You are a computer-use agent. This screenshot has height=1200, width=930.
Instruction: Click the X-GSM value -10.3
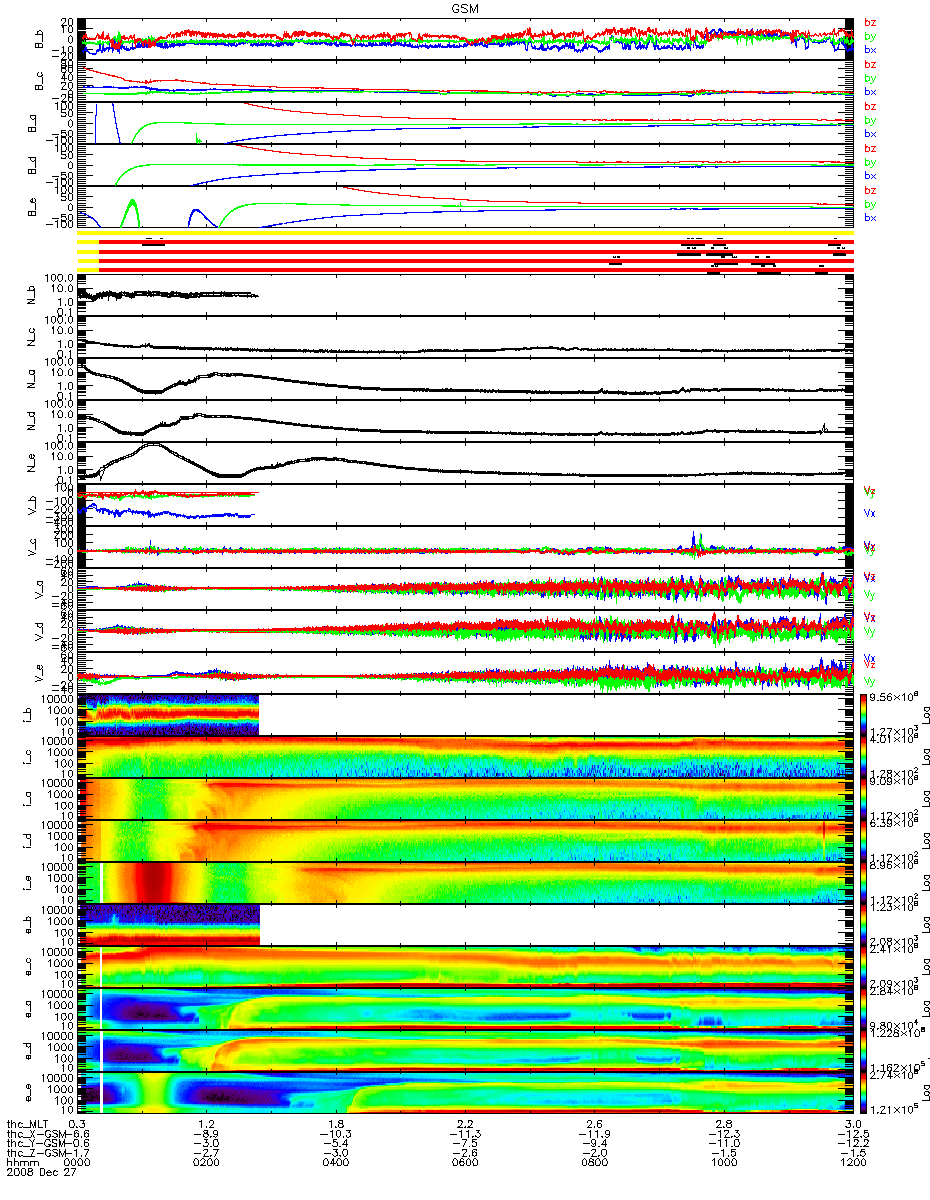point(336,1133)
